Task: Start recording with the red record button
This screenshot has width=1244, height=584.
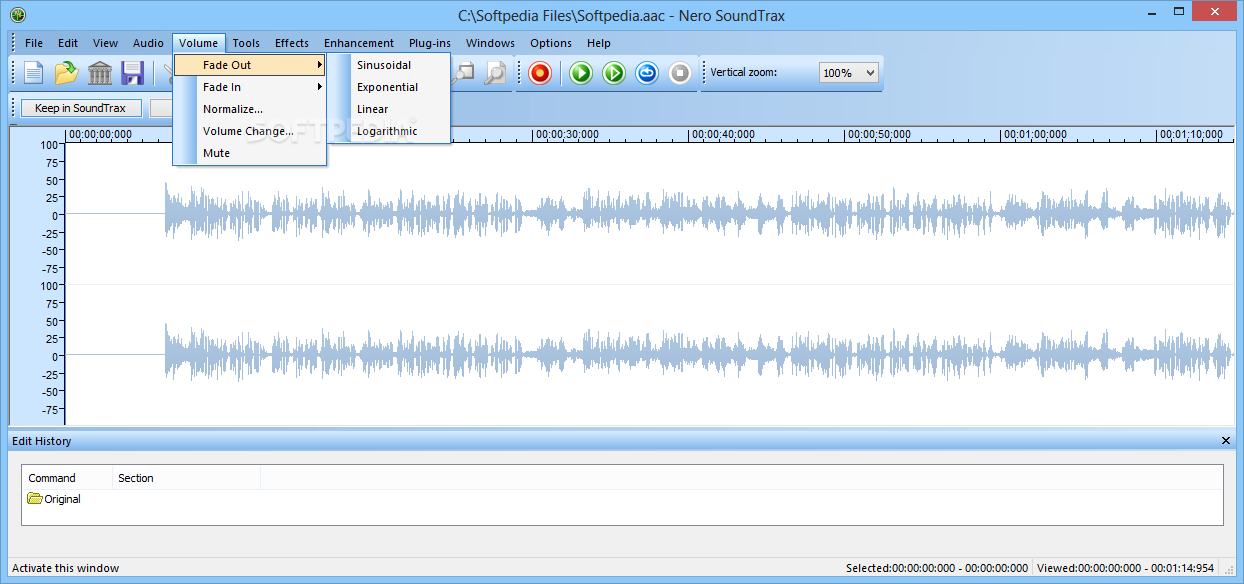Action: point(540,73)
